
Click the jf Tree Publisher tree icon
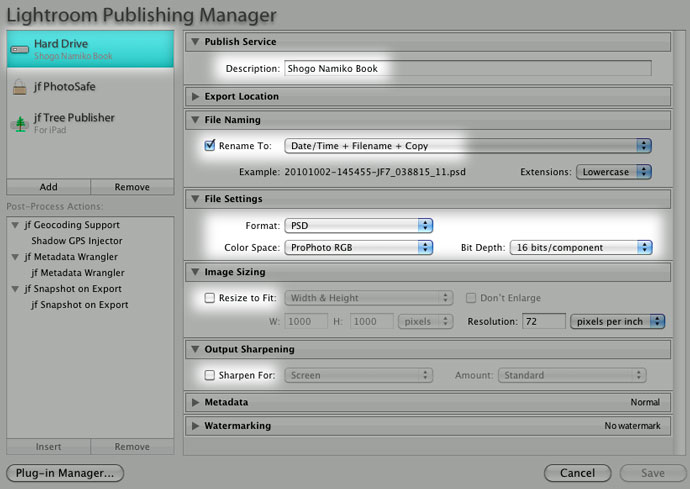click(x=20, y=124)
